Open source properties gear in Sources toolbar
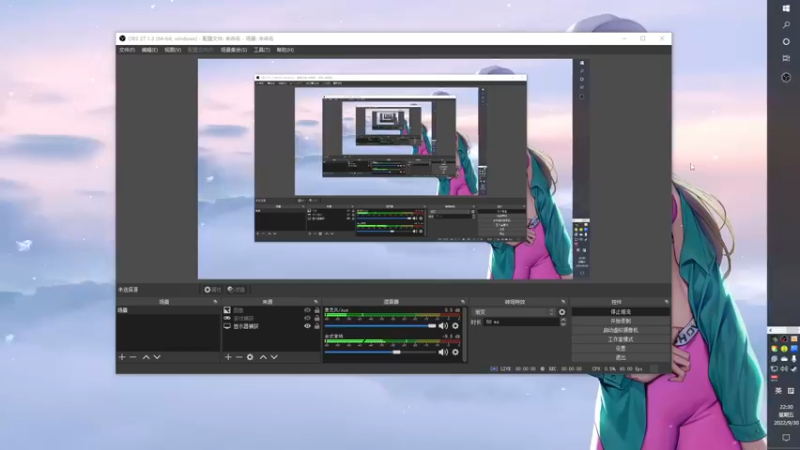 250,357
